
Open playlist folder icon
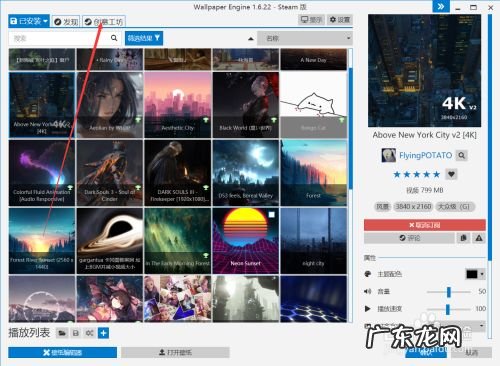pyautogui.click(x=62, y=333)
